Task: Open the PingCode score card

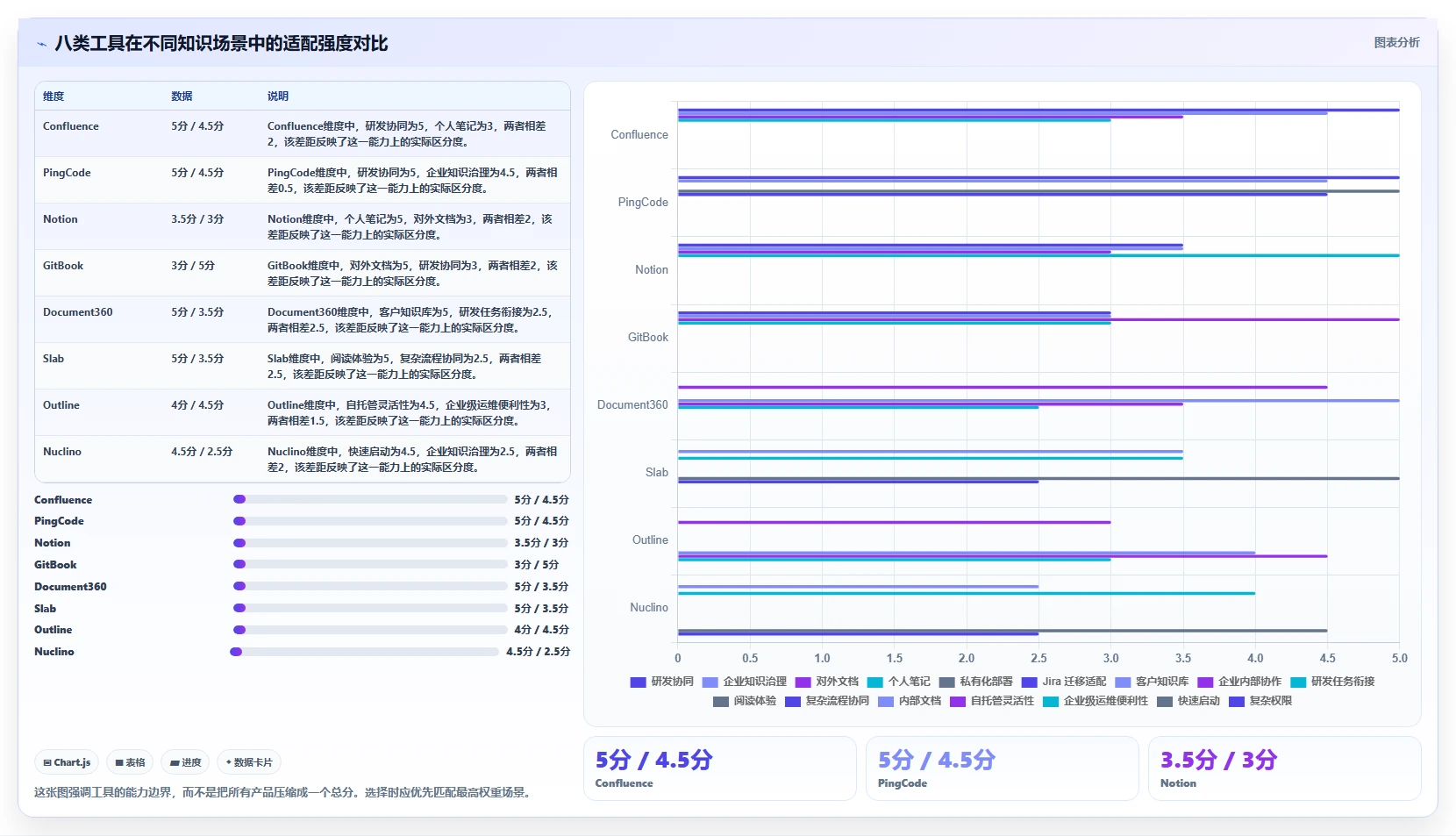Action: pos(1003,768)
